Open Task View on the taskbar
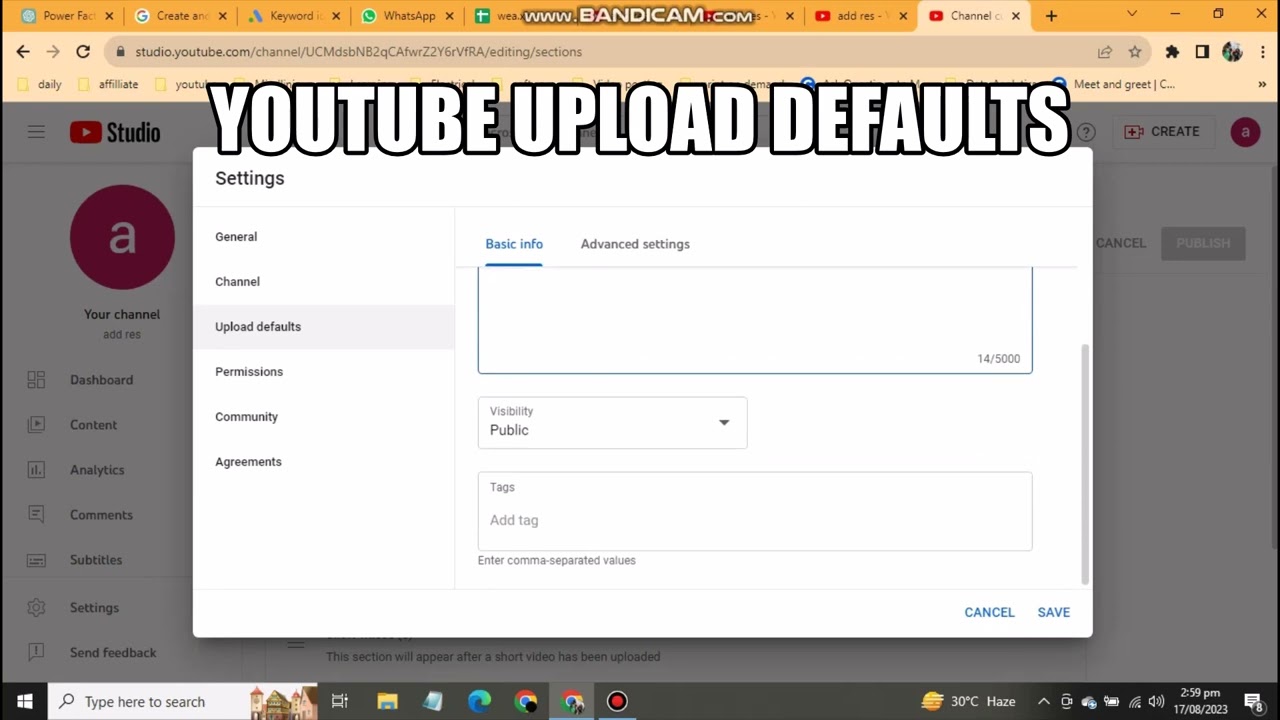The height and width of the screenshot is (720, 1280). (x=340, y=701)
